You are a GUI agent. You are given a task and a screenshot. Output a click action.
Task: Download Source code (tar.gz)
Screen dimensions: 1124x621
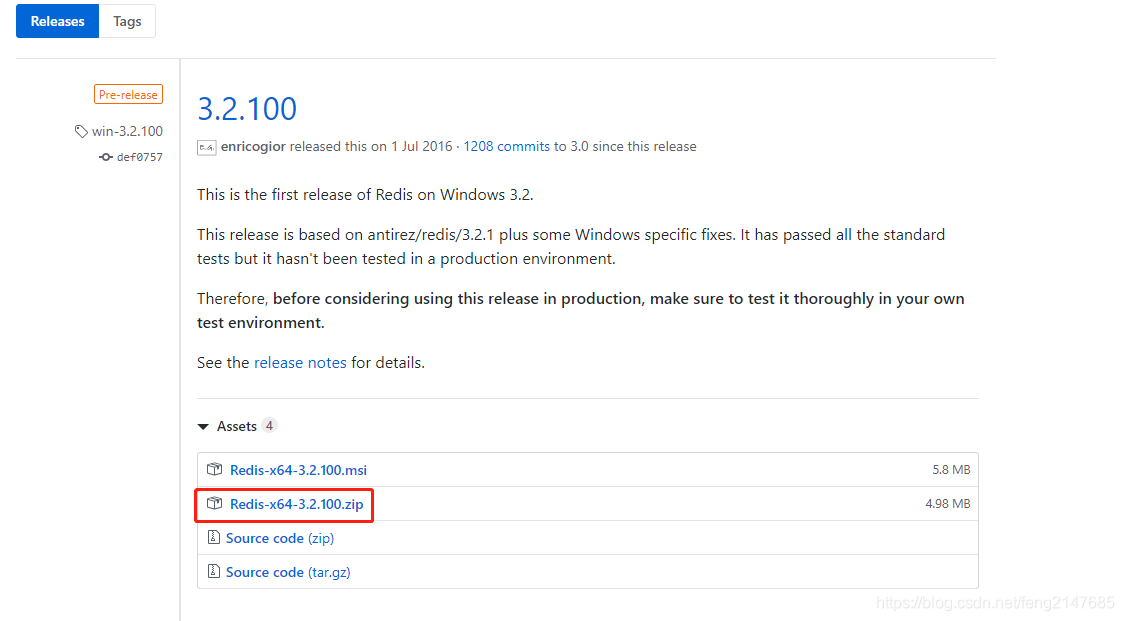click(288, 572)
